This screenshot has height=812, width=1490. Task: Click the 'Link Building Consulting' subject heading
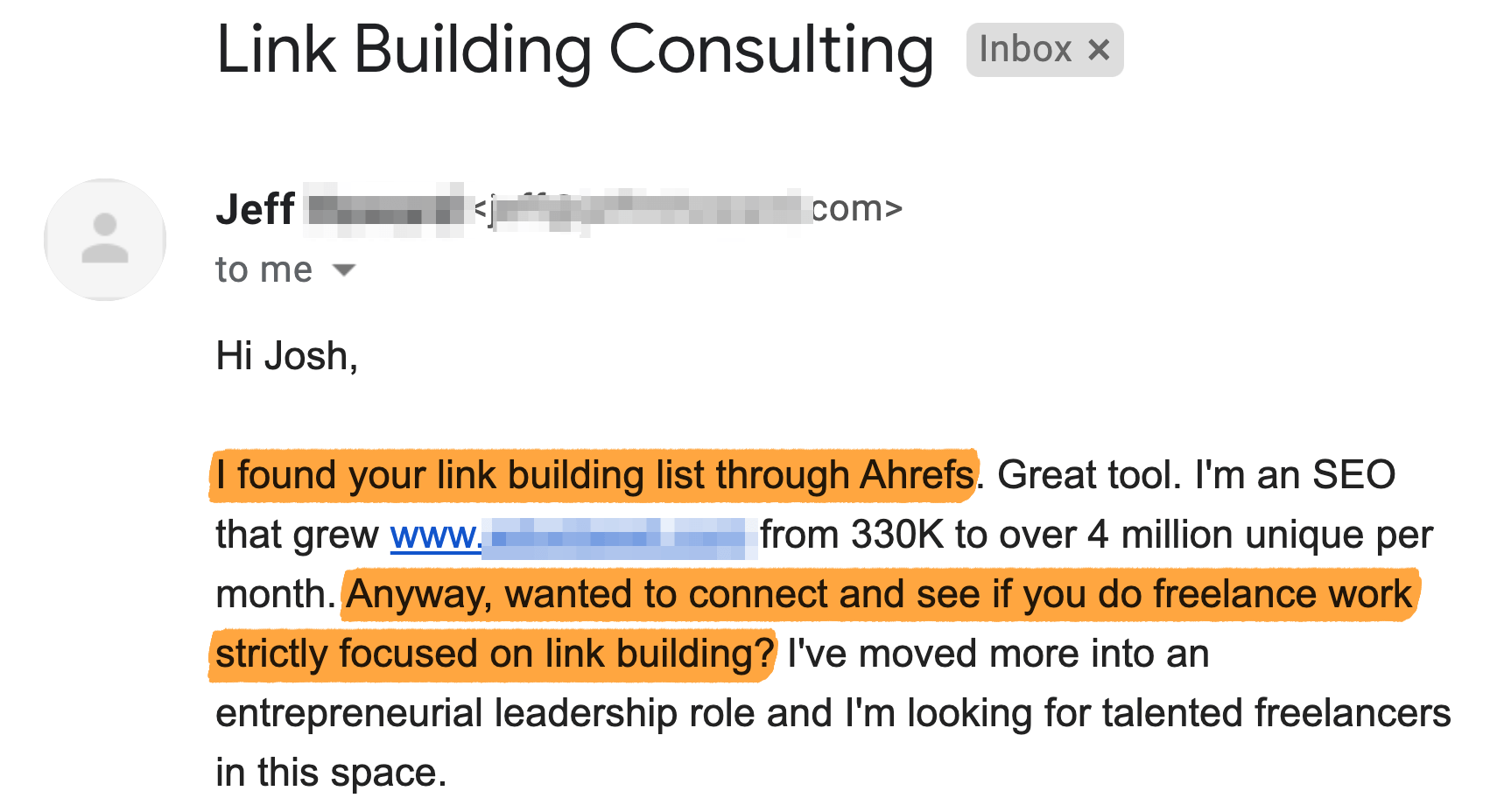pyautogui.click(x=574, y=50)
